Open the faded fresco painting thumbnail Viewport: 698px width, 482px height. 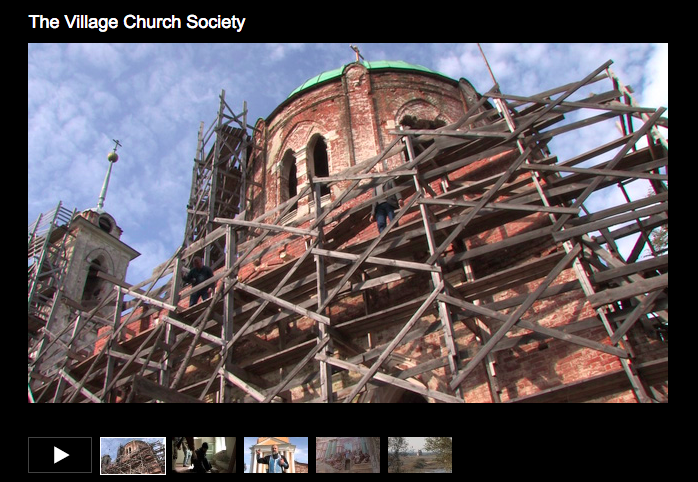pyautogui.click(x=348, y=455)
